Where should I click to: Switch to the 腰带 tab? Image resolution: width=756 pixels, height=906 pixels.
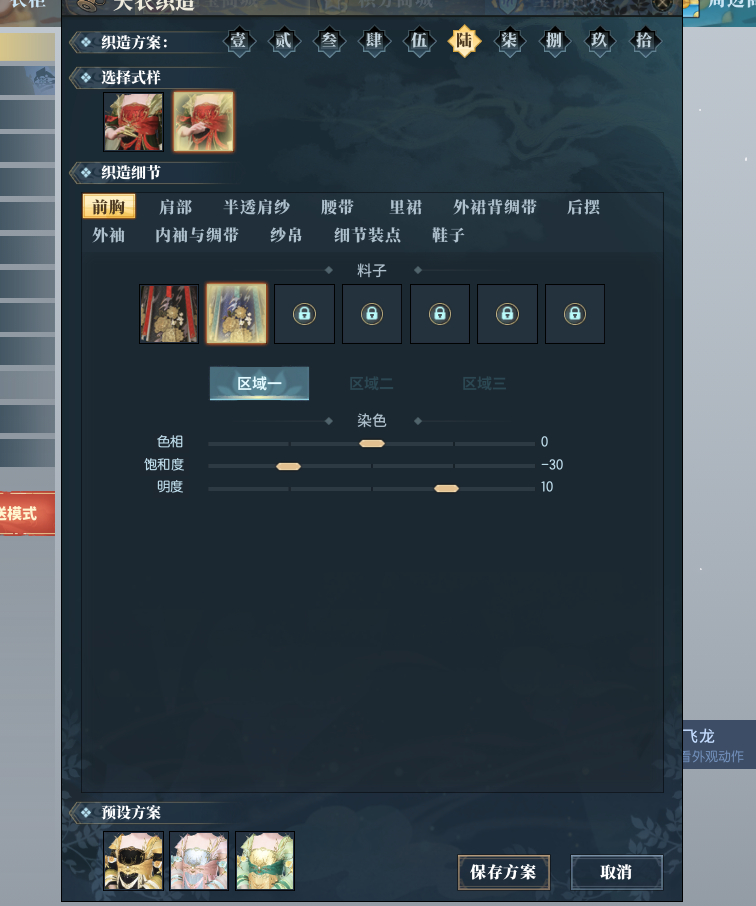click(x=338, y=207)
